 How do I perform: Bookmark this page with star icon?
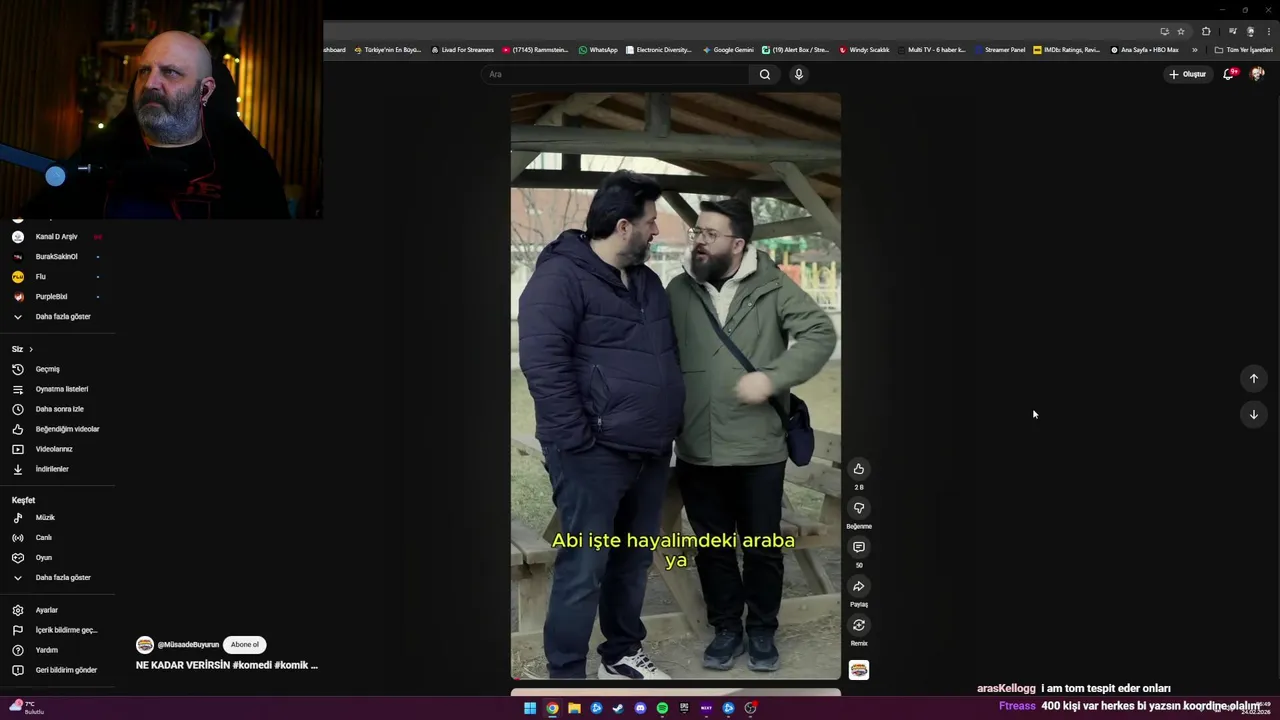click(1180, 31)
